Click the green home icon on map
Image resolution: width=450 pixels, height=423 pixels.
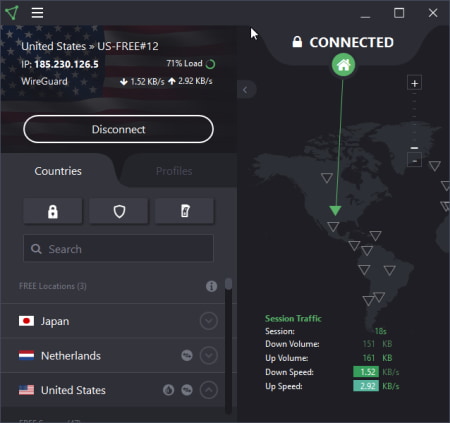(x=343, y=65)
